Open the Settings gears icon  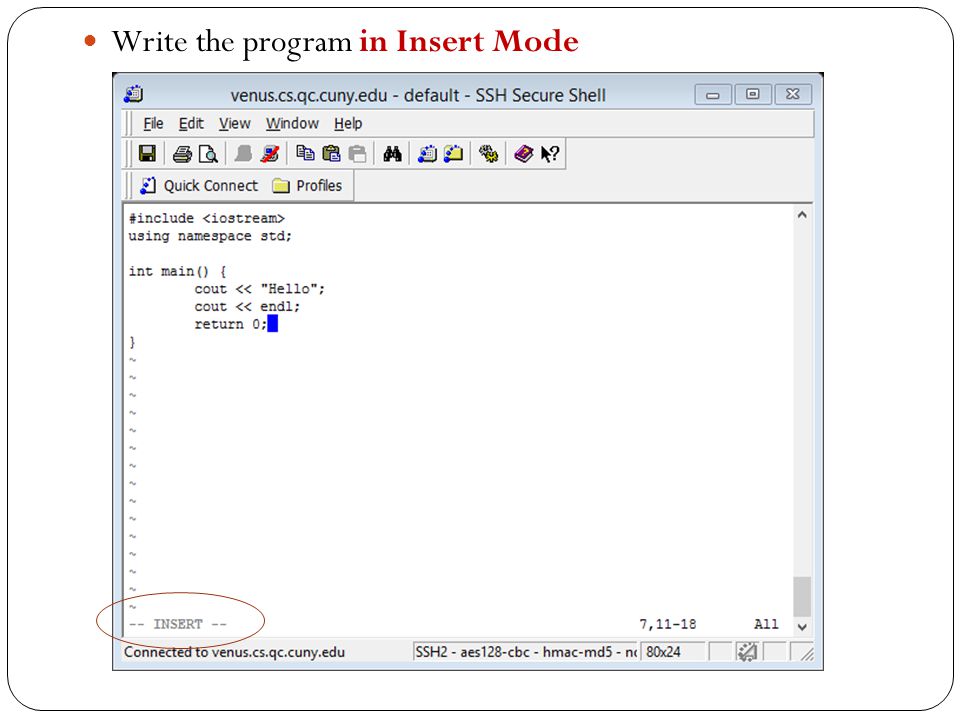tap(489, 154)
